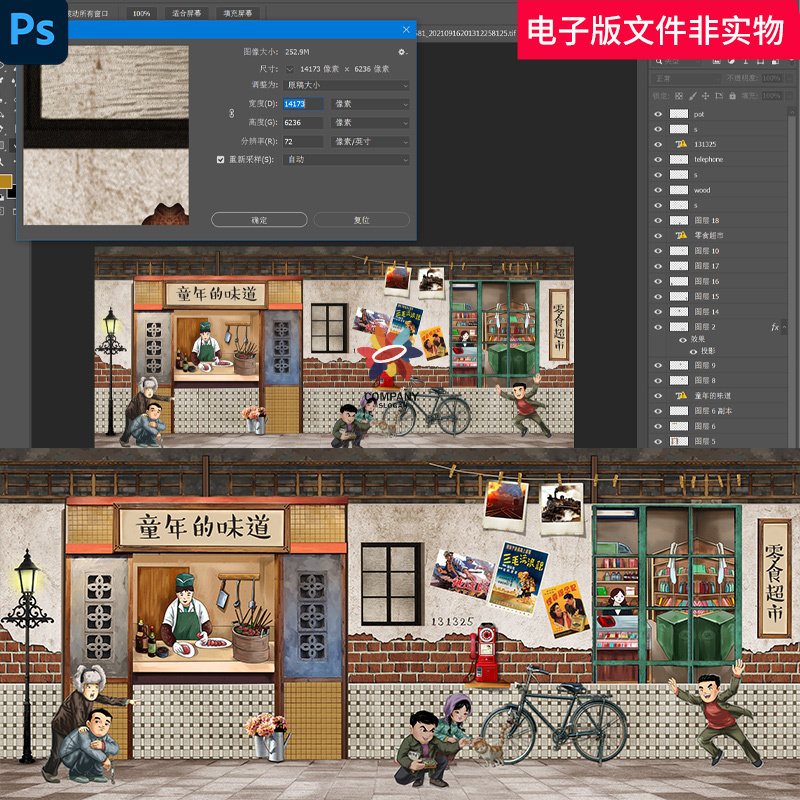Click the black background color swatch
The height and width of the screenshot is (800, 800).
pyautogui.click(x=11, y=192)
